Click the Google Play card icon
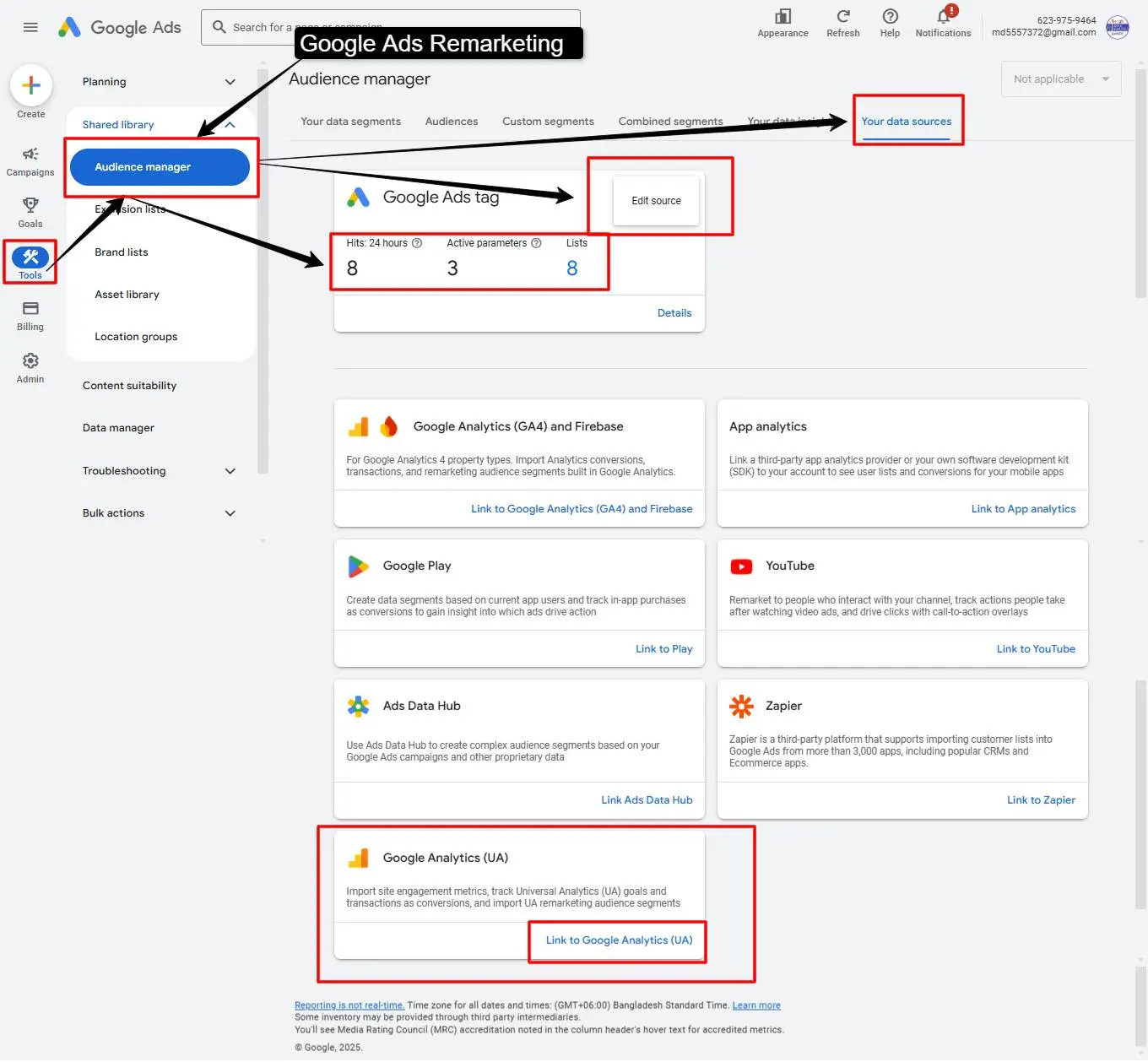Screen dimensions: 1148x1062 coord(359,566)
